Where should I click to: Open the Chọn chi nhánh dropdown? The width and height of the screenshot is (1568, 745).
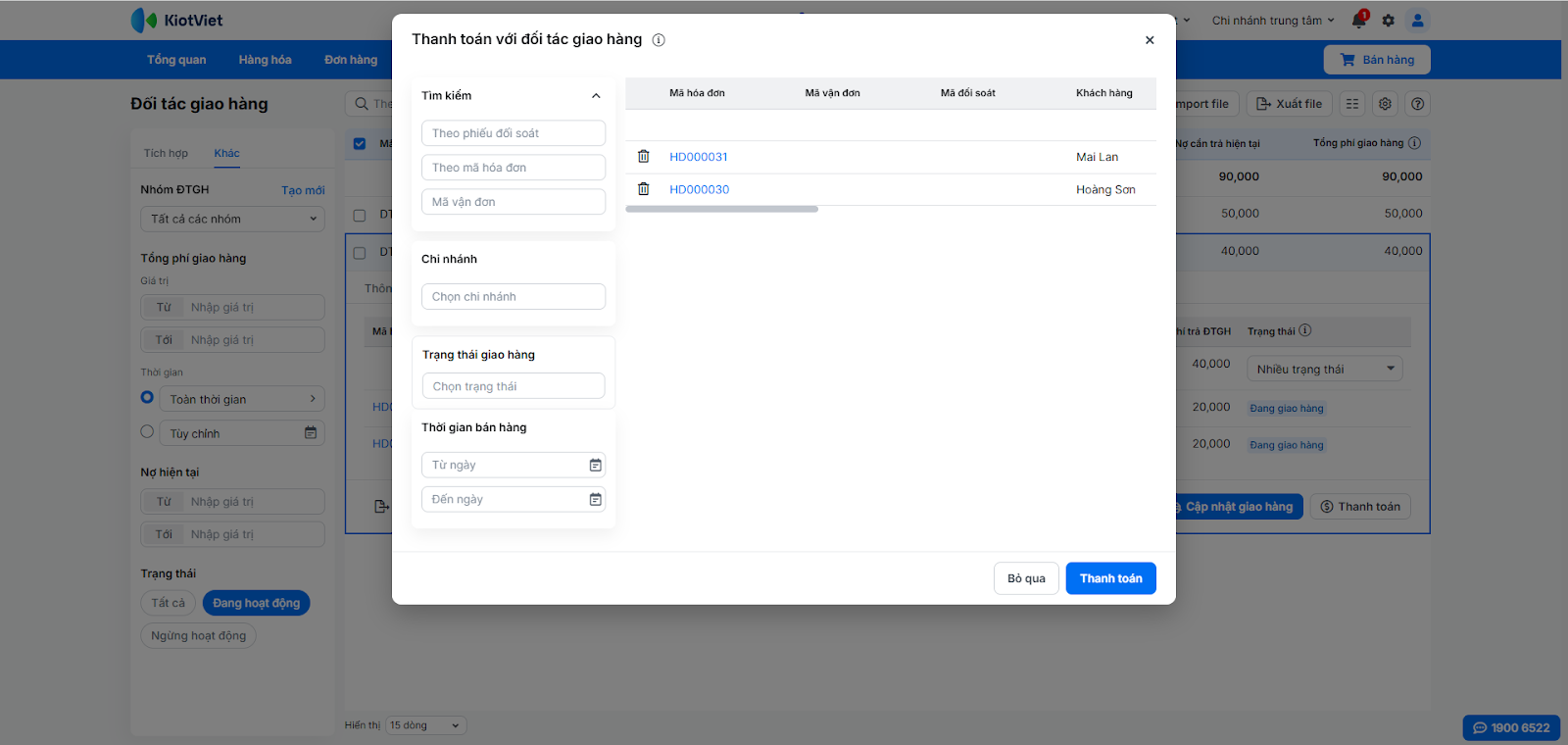[514, 297]
